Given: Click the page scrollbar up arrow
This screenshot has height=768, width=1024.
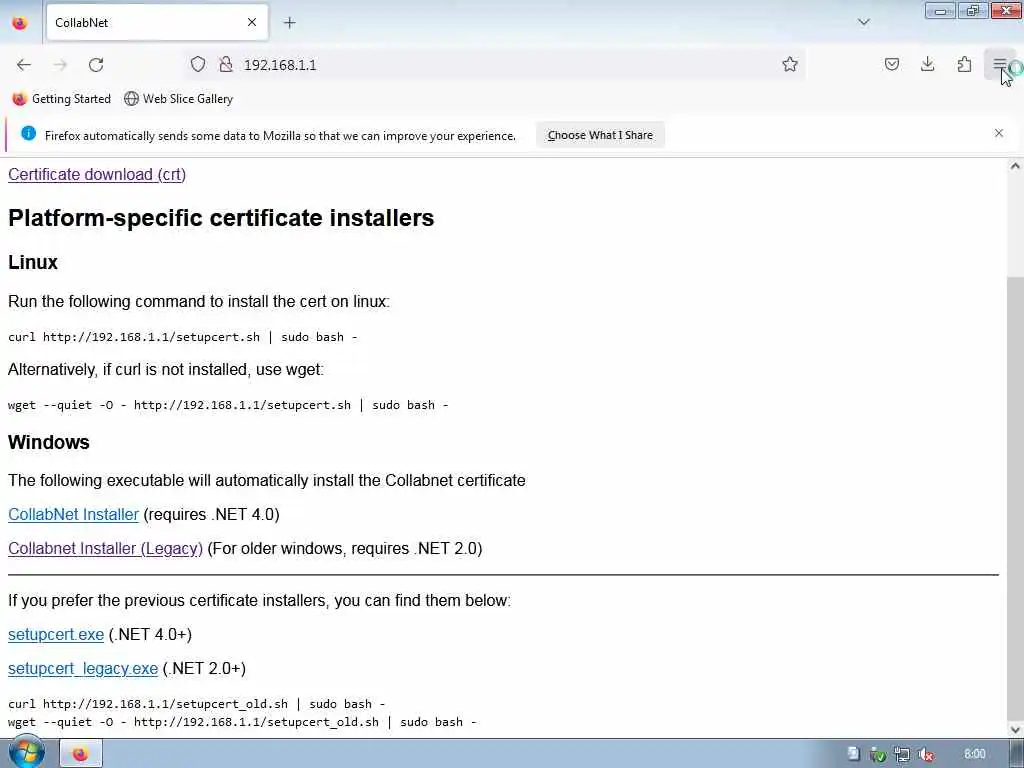Looking at the screenshot, I should 1015,166.
